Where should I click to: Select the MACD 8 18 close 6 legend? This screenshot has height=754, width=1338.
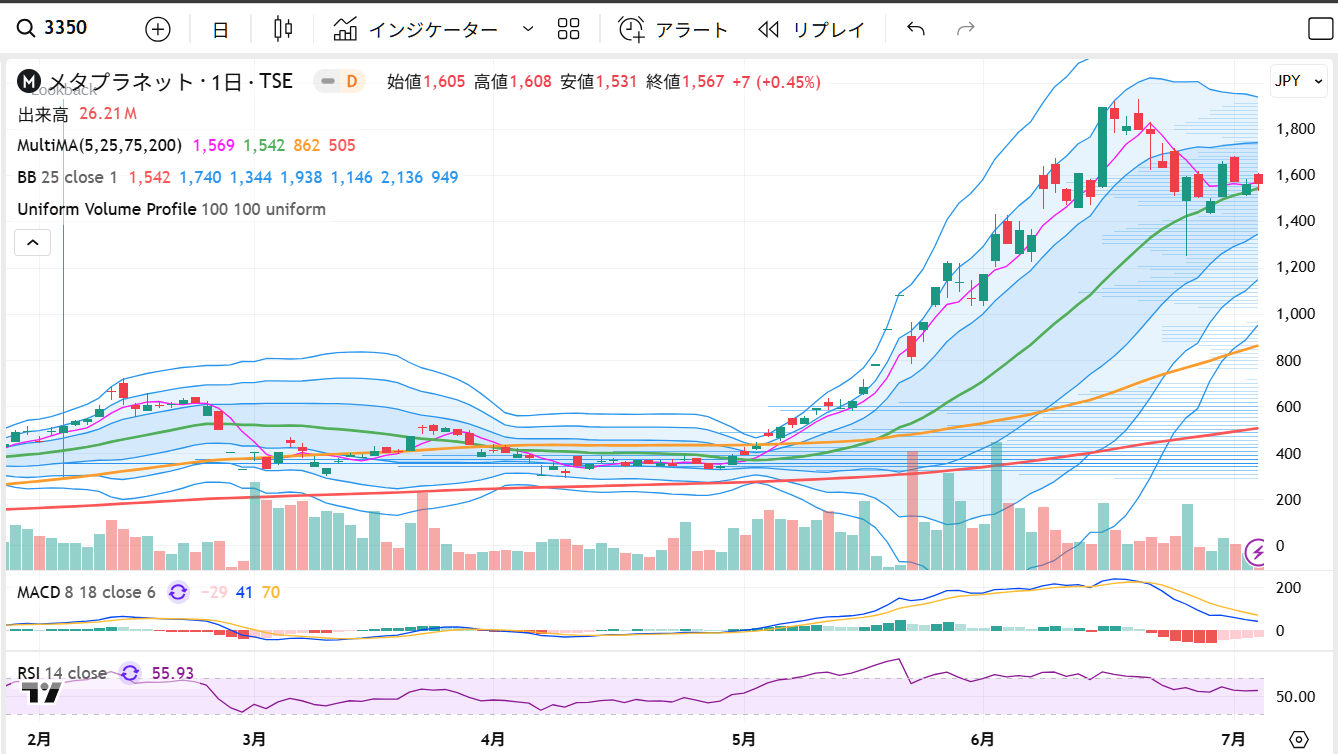[86, 592]
